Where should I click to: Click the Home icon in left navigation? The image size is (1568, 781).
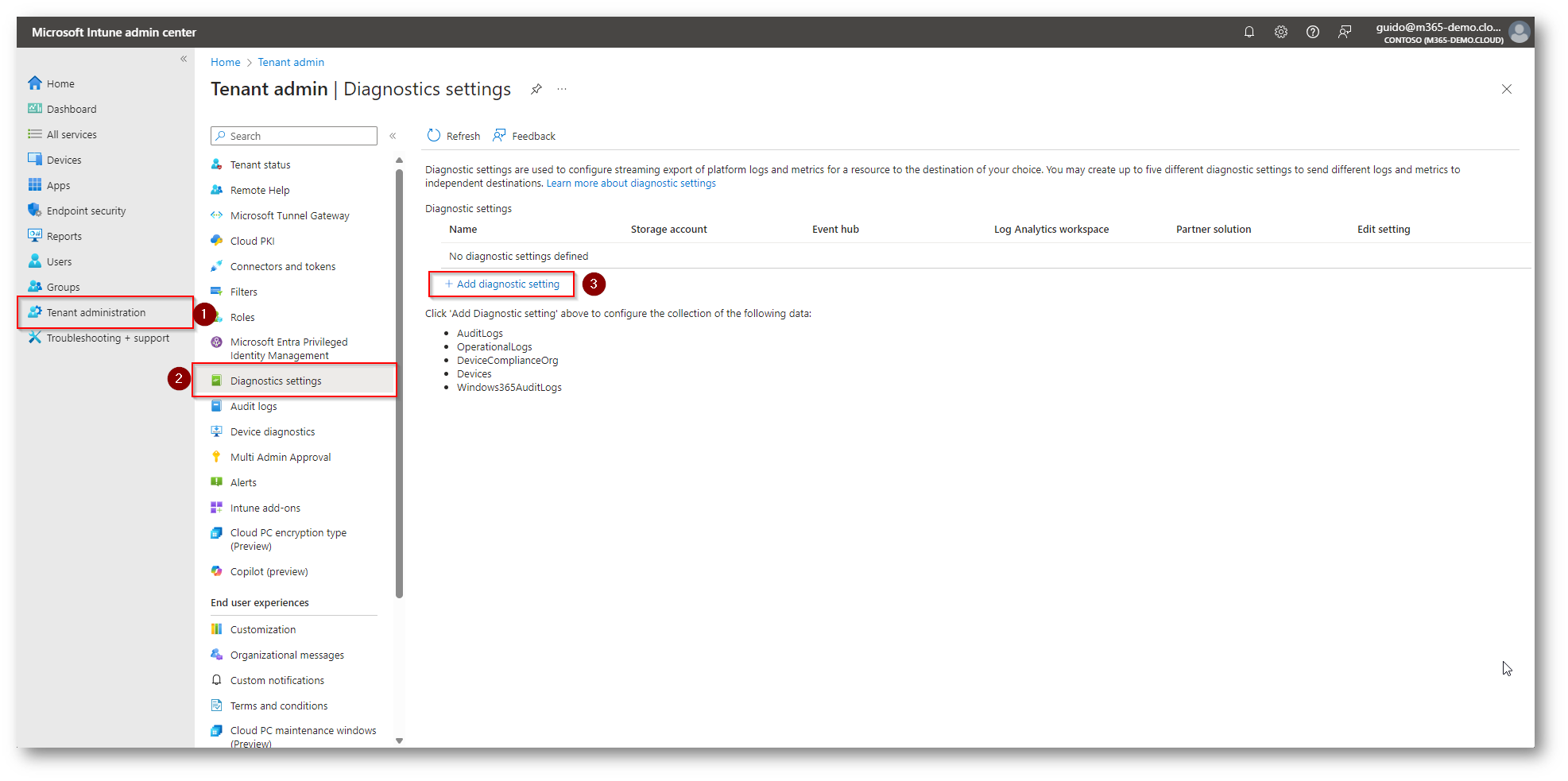pyautogui.click(x=35, y=83)
